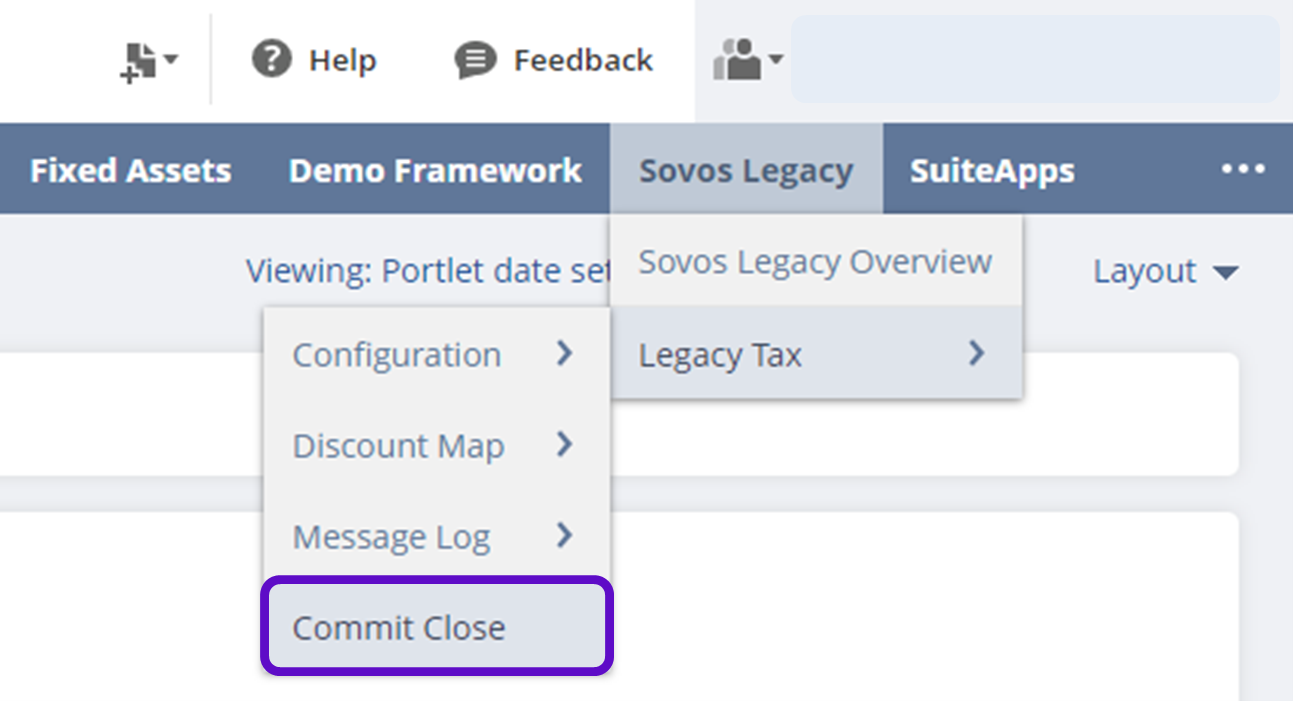Open the dropdown arrow beside the roles icon
1293x701 pixels.
click(775, 60)
